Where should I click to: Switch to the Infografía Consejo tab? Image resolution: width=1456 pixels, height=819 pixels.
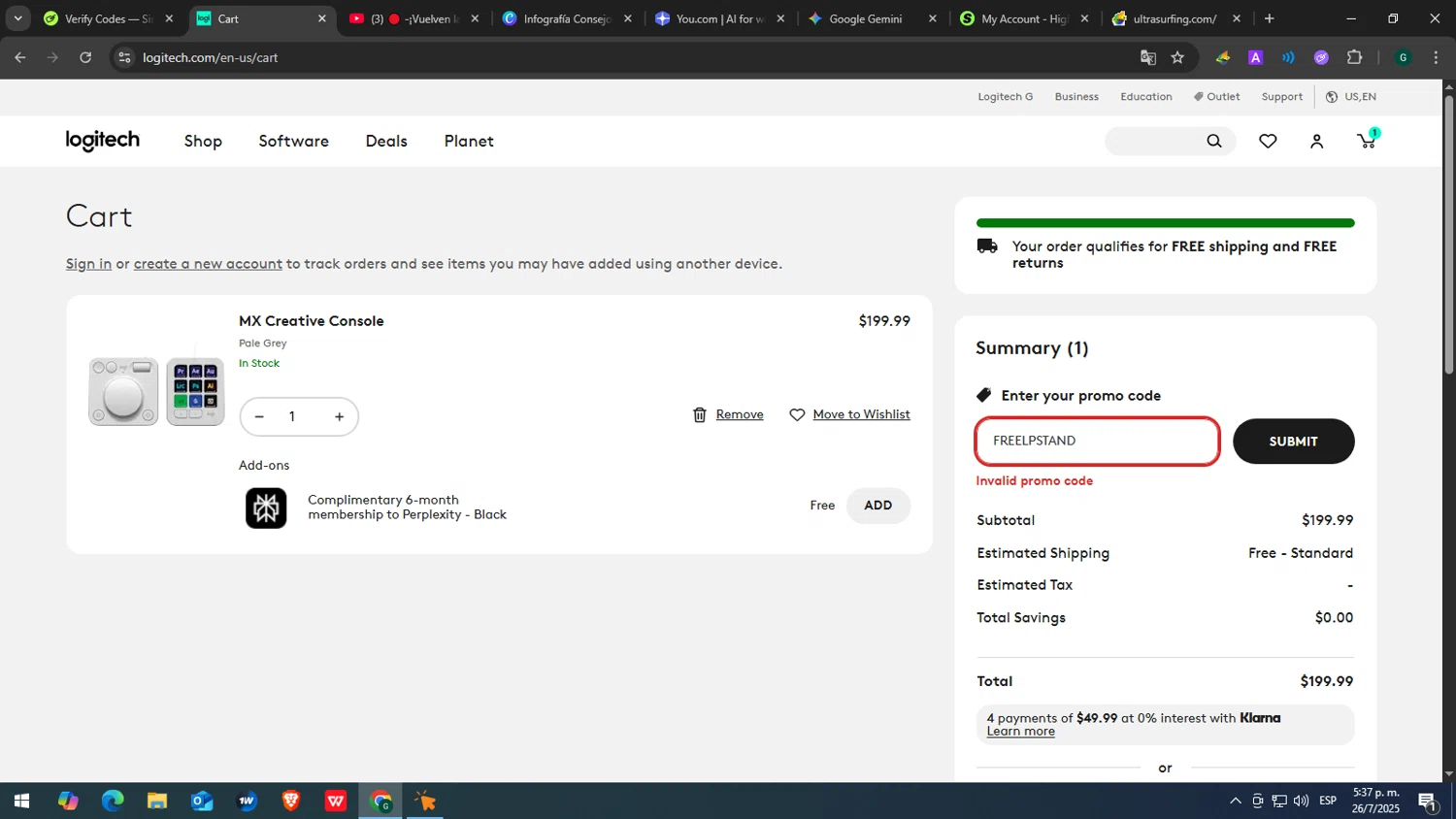tap(566, 18)
